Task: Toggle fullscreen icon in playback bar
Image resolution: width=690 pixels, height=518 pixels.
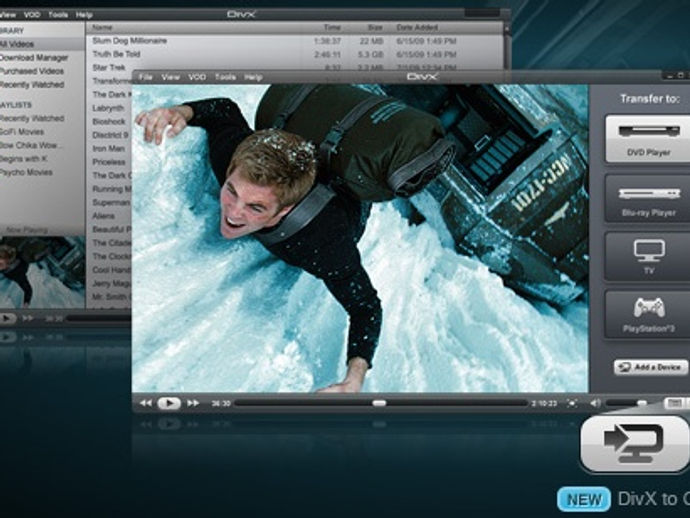Action: pyautogui.click(x=572, y=403)
